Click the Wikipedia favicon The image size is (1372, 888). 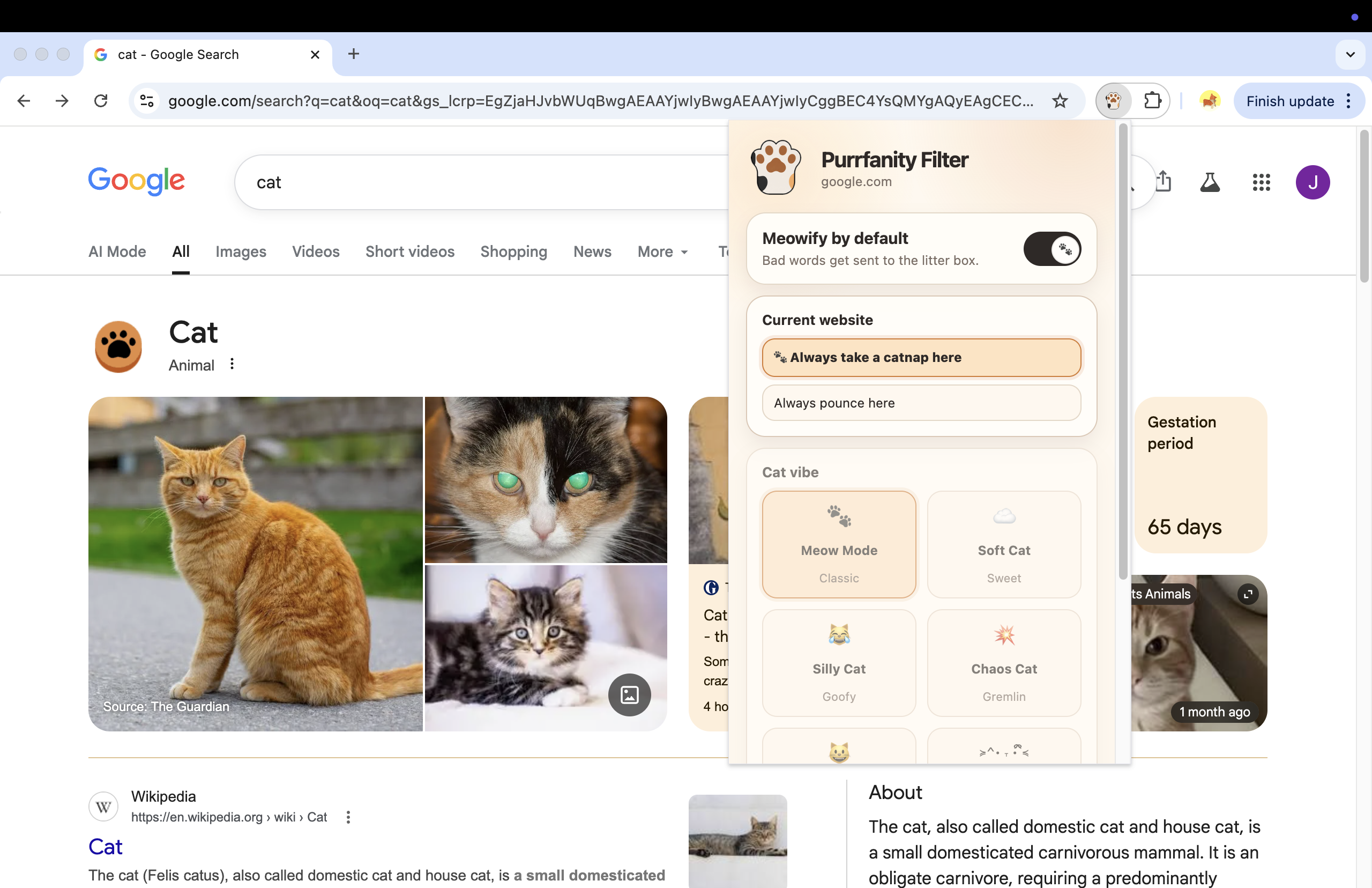pos(103,806)
